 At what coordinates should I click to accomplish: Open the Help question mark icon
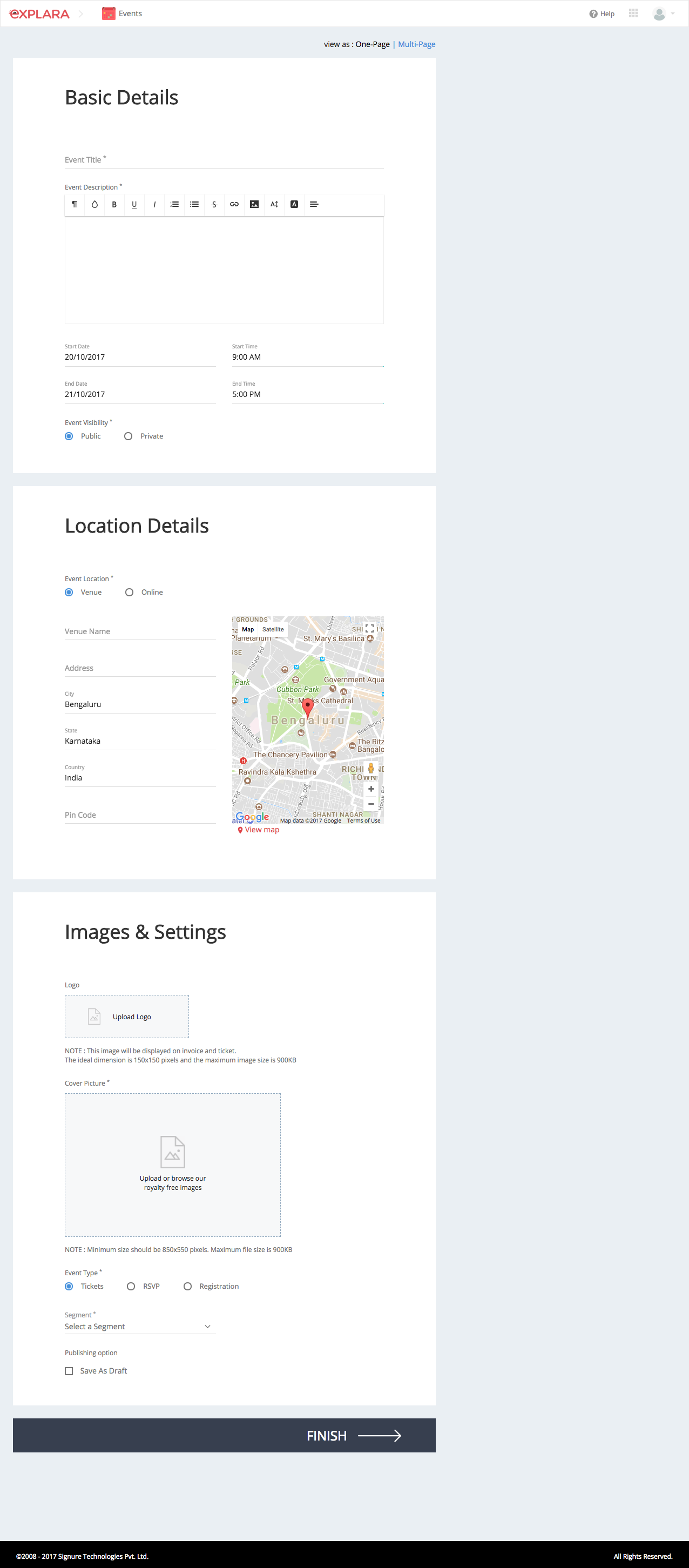point(593,14)
